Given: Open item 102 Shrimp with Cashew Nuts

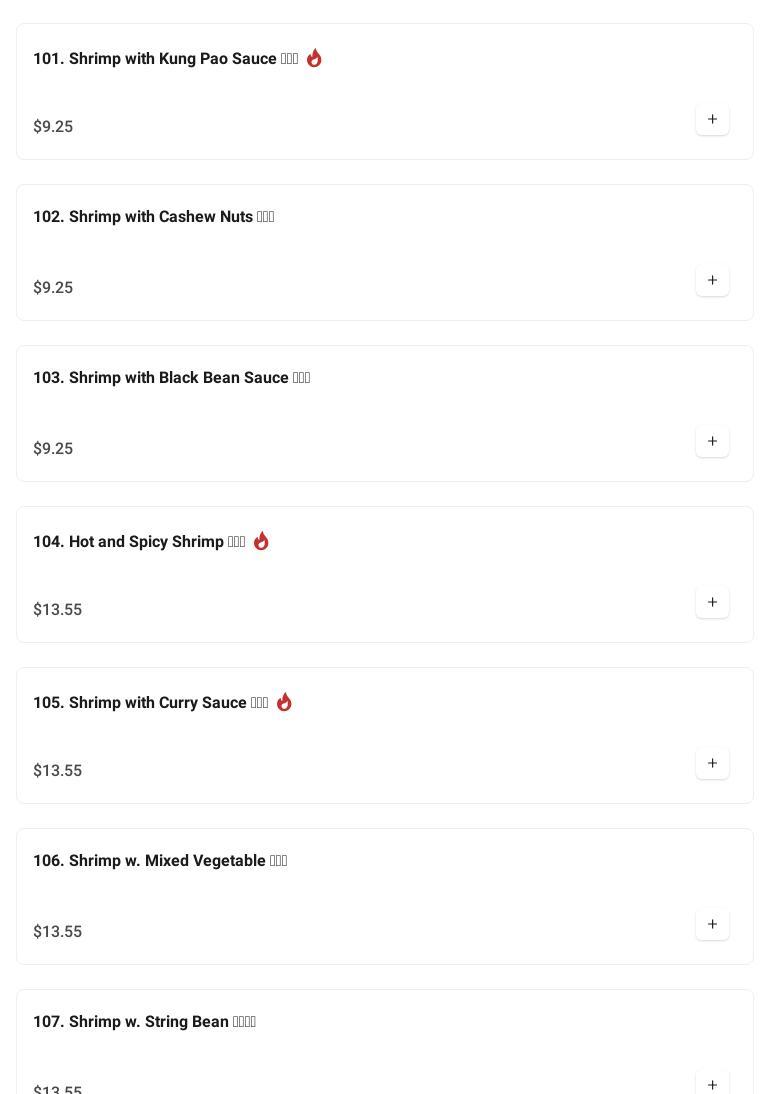Looking at the screenshot, I should [x=153, y=217].
